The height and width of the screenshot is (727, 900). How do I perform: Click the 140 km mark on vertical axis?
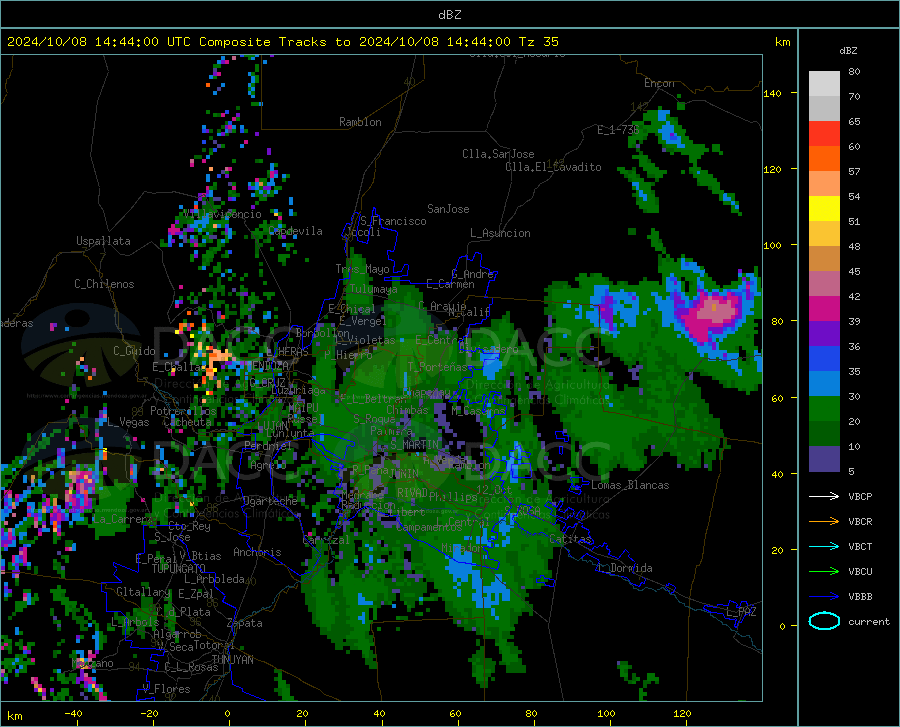(x=772, y=93)
